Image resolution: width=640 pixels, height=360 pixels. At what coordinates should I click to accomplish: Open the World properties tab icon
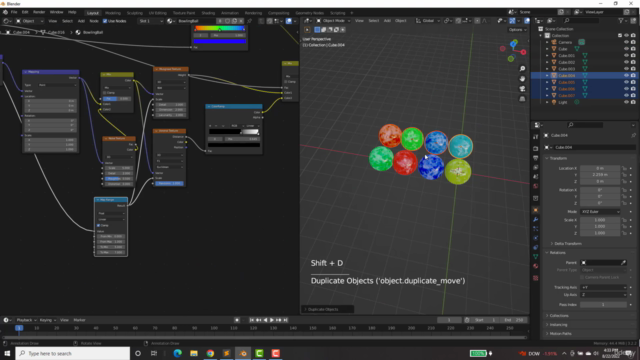[x=536, y=186]
